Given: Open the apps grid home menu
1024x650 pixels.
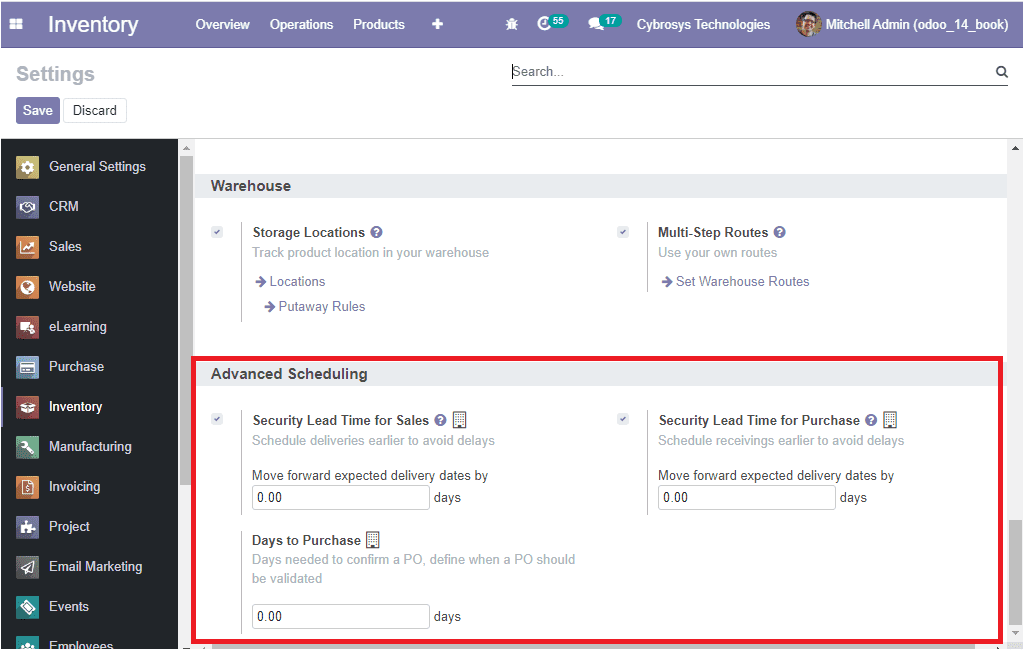Looking at the screenshot, I should click(16, 24).
